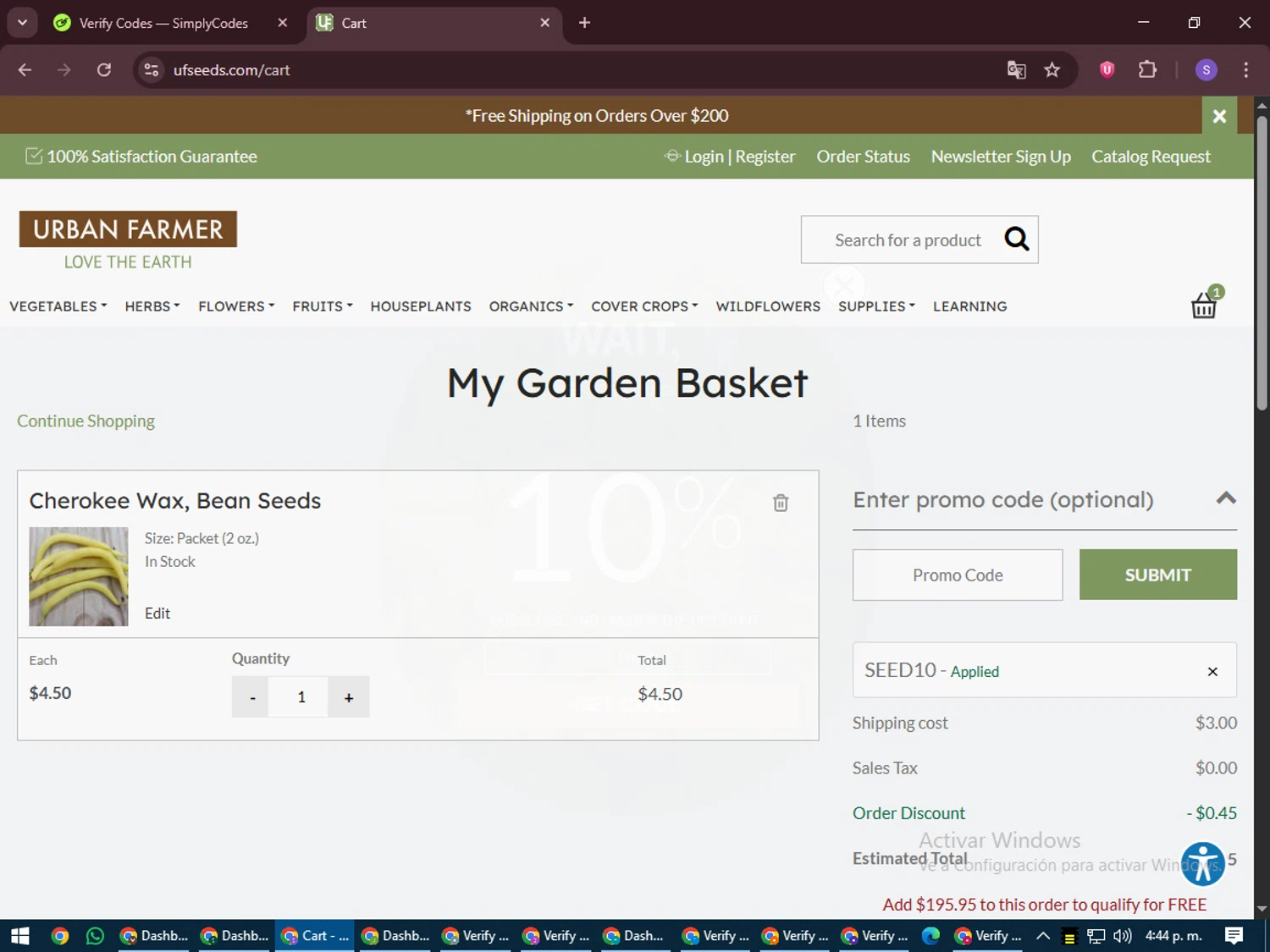Switch to Cart Chrome taskbar window
Viewport: 1270px width, 952px height.
coord(315,936)
